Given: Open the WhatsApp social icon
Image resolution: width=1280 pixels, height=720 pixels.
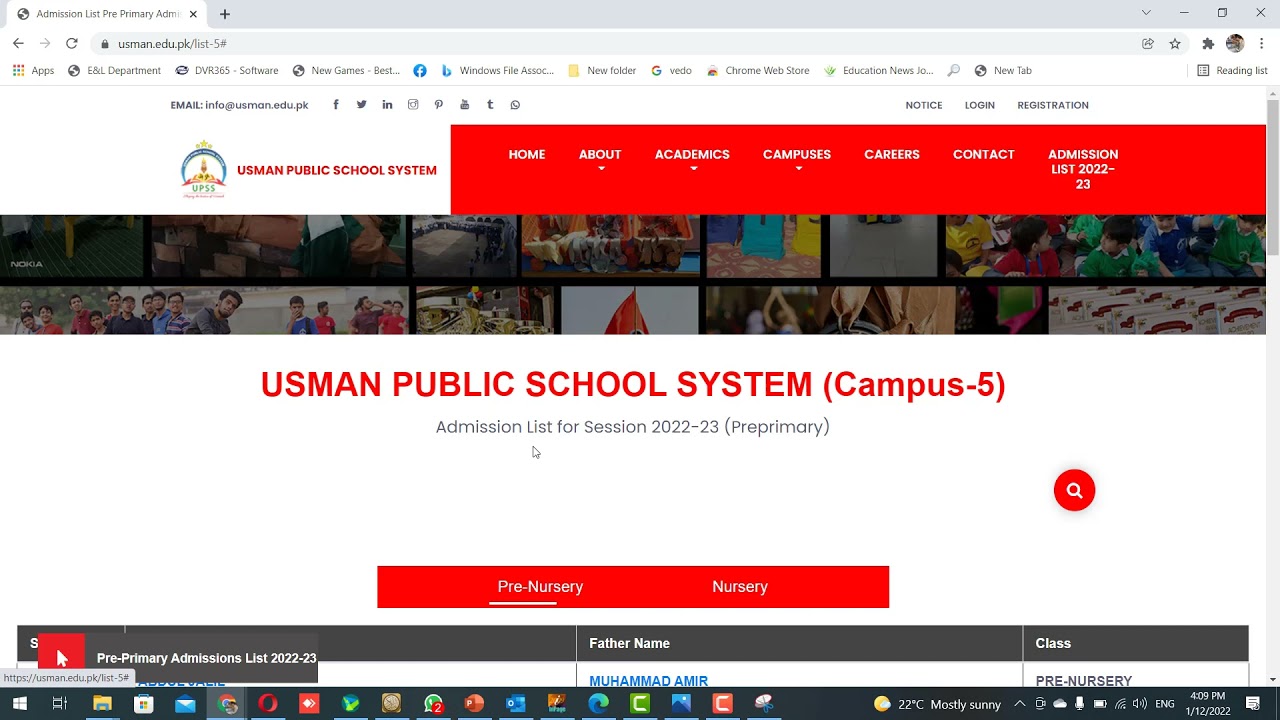Looking at the screenshot, I should 515,105.
